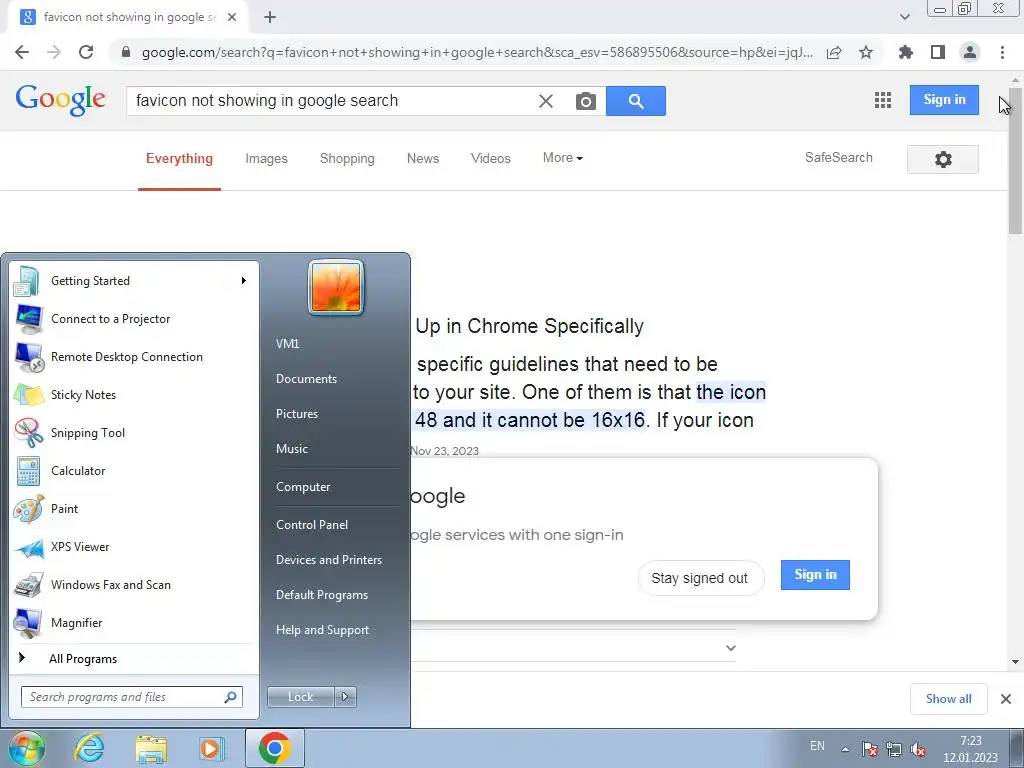Open Calculator from Start menu
Screen dimensions: 1024x768
point(134,471)
